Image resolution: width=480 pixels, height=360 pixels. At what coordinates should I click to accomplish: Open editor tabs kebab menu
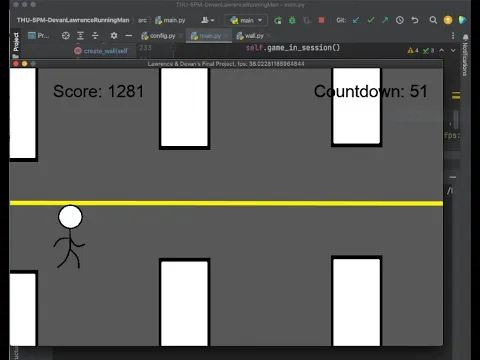tap(453, 36)
